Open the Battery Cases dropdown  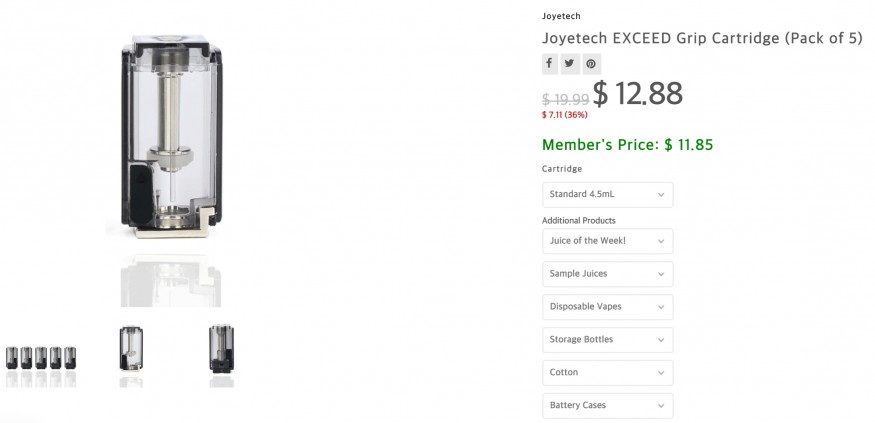coord(607,405)
